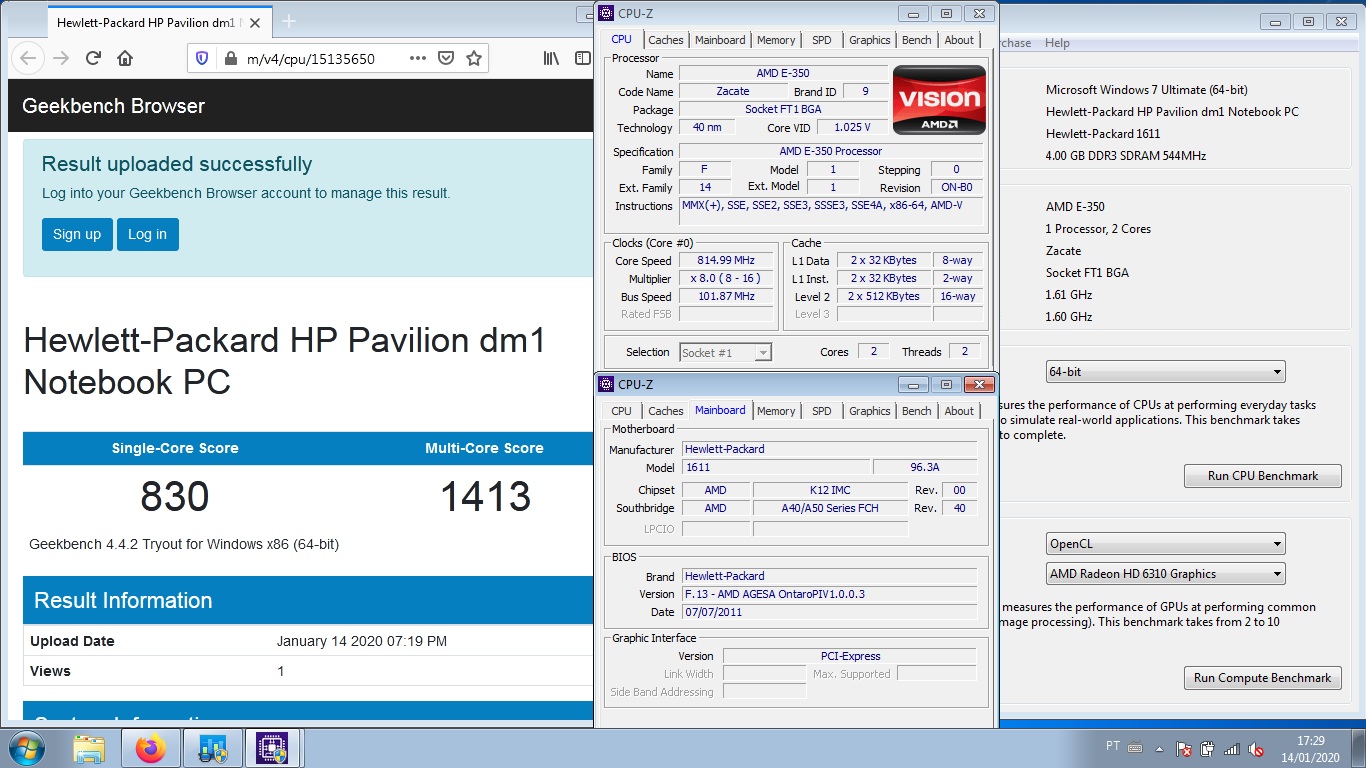
Task: Open the 64-bit architecture dropdown
Action: click(1165, 372)
